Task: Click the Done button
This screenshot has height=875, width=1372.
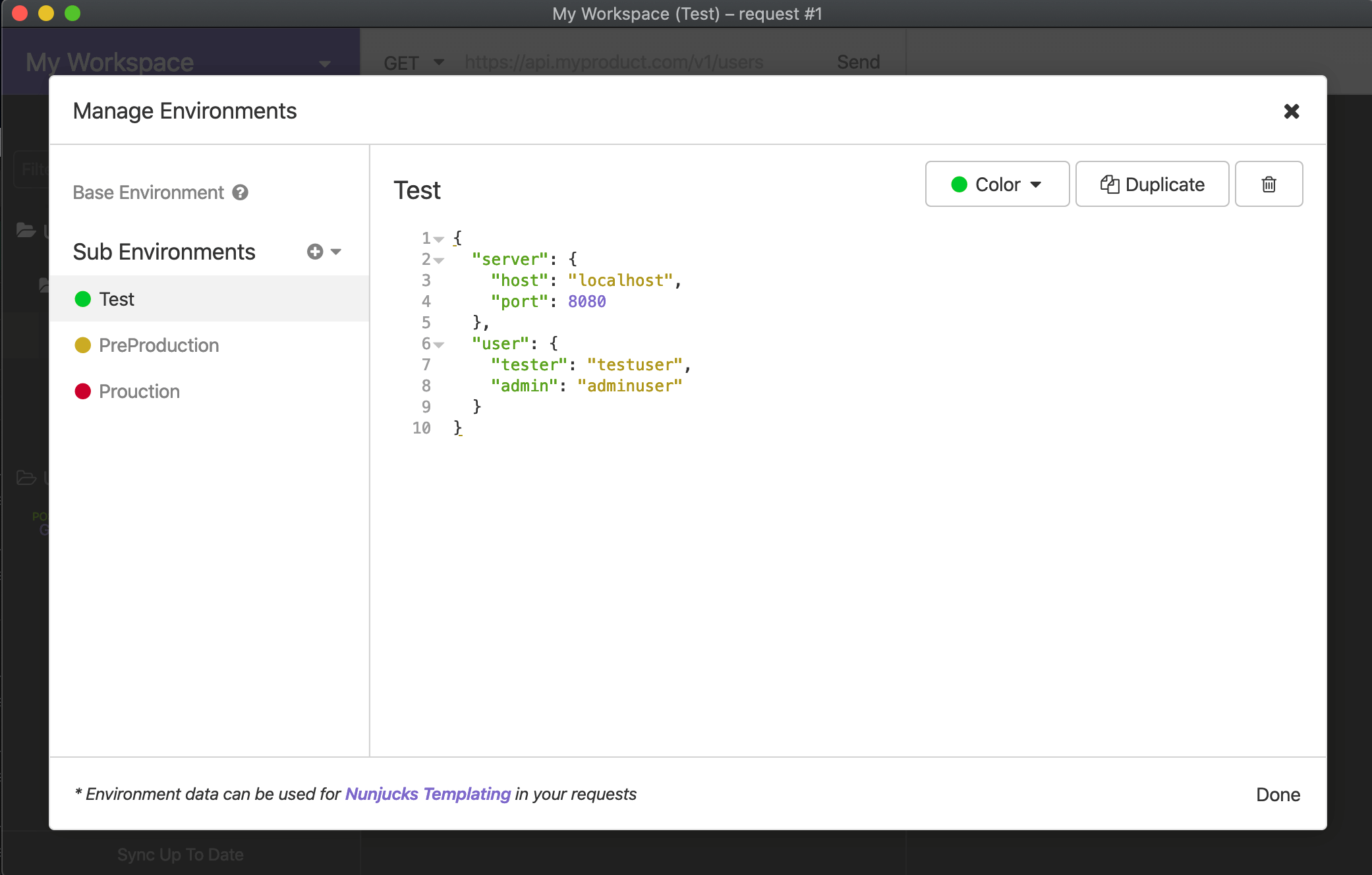Action: click(1278, 795)
